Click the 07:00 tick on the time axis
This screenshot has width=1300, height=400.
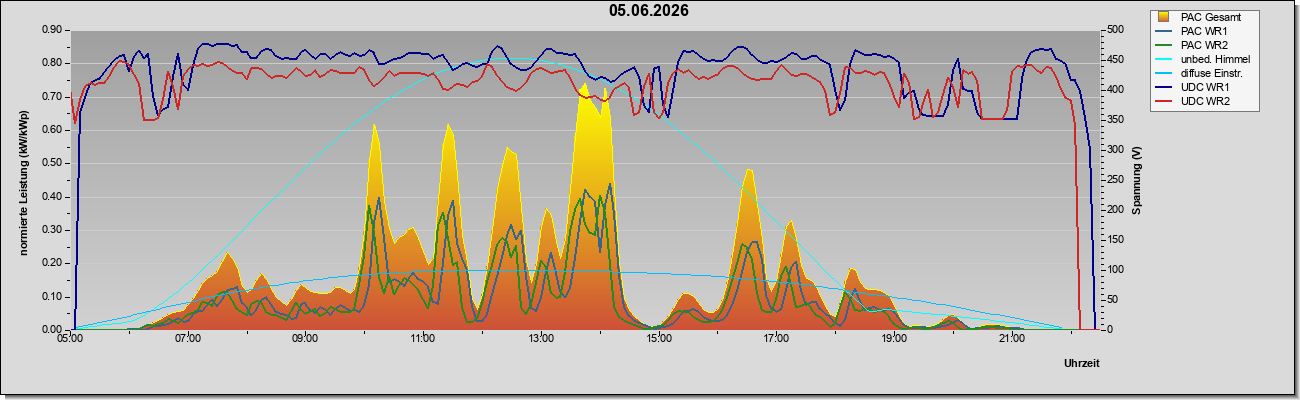click(188, 339)
